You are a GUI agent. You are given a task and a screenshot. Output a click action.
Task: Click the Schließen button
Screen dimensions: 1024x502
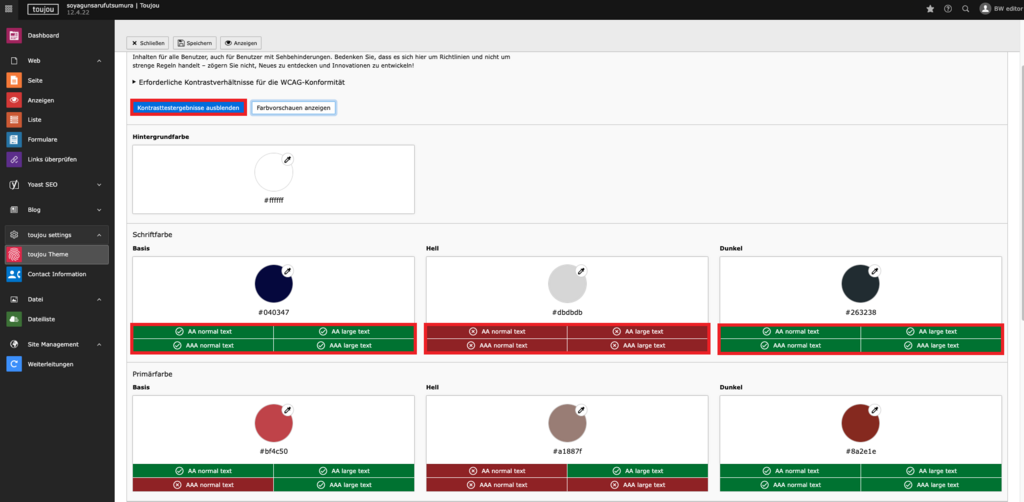click(148, 43)
